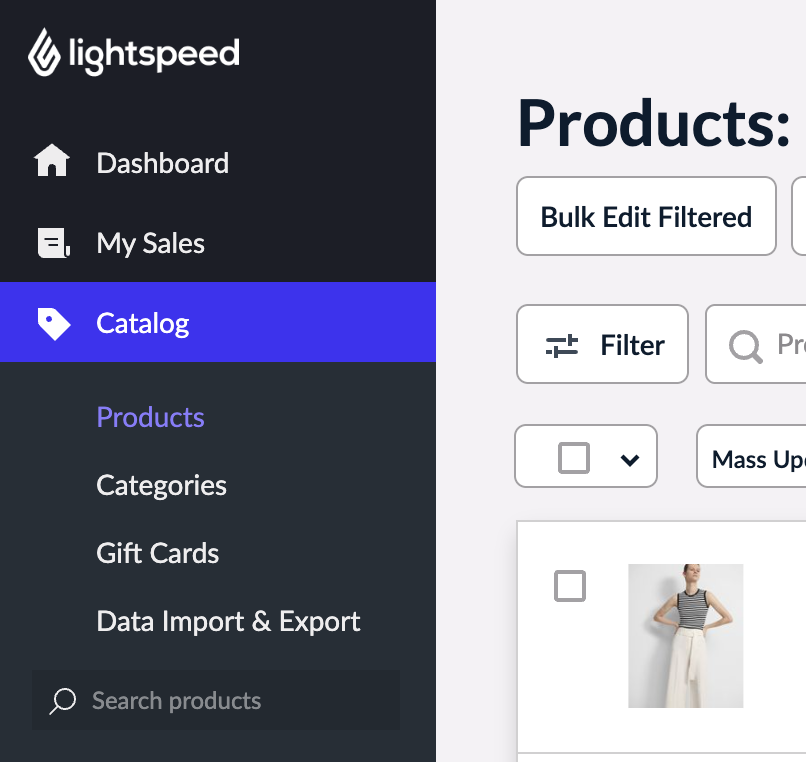Select the Catalog menu item
This screenshot has height=762, width=806.
click(x=218, y=322)
